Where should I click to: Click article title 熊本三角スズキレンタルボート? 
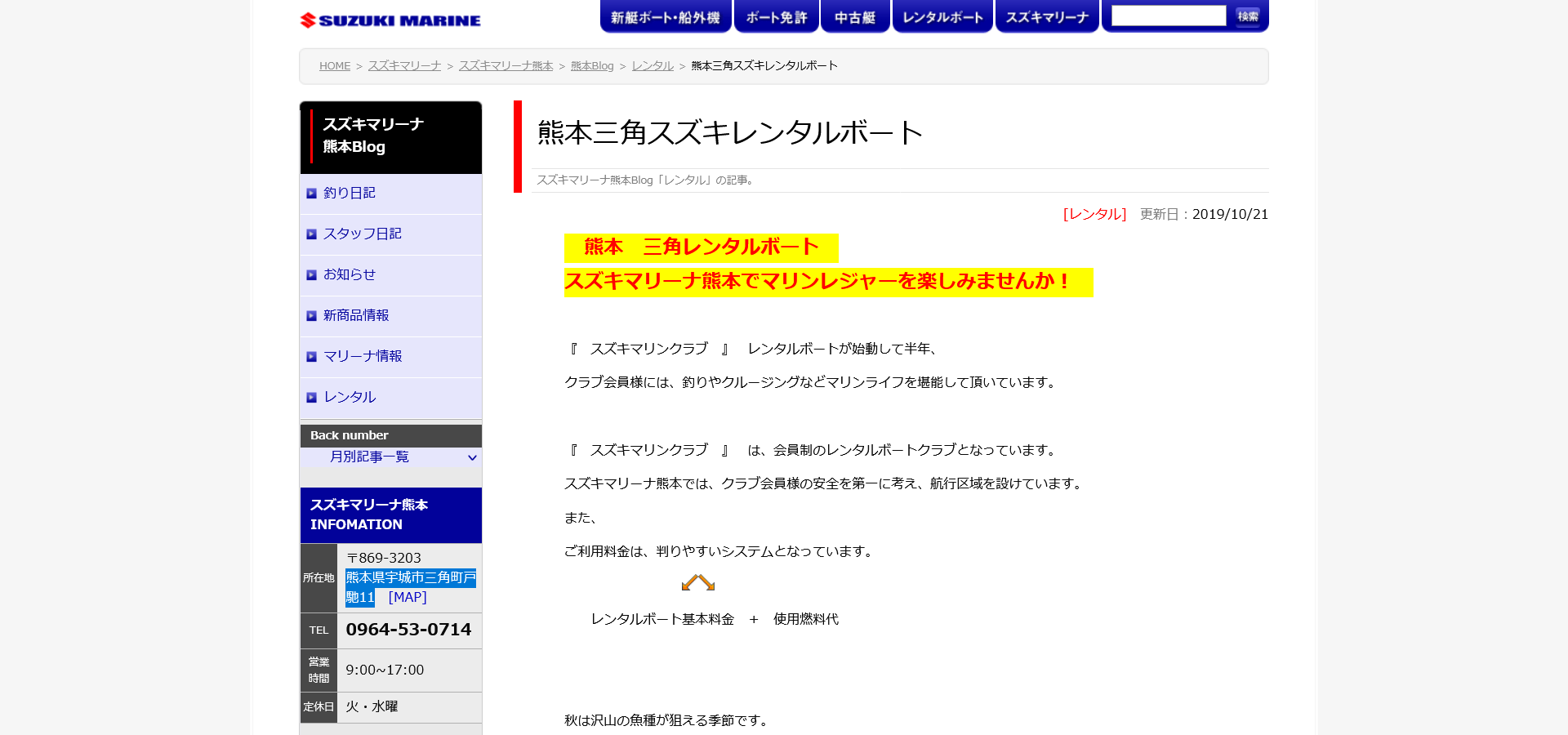[730, 133]
